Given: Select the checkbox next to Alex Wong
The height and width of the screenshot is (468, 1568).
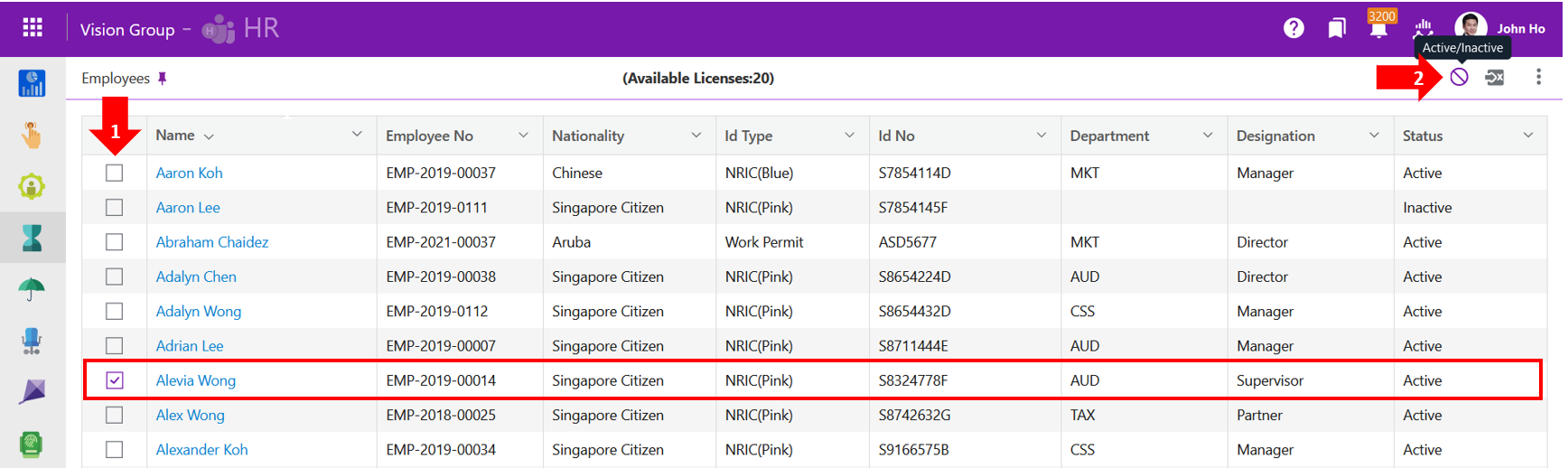Looking at the screenshot, I should coord(115,415).
